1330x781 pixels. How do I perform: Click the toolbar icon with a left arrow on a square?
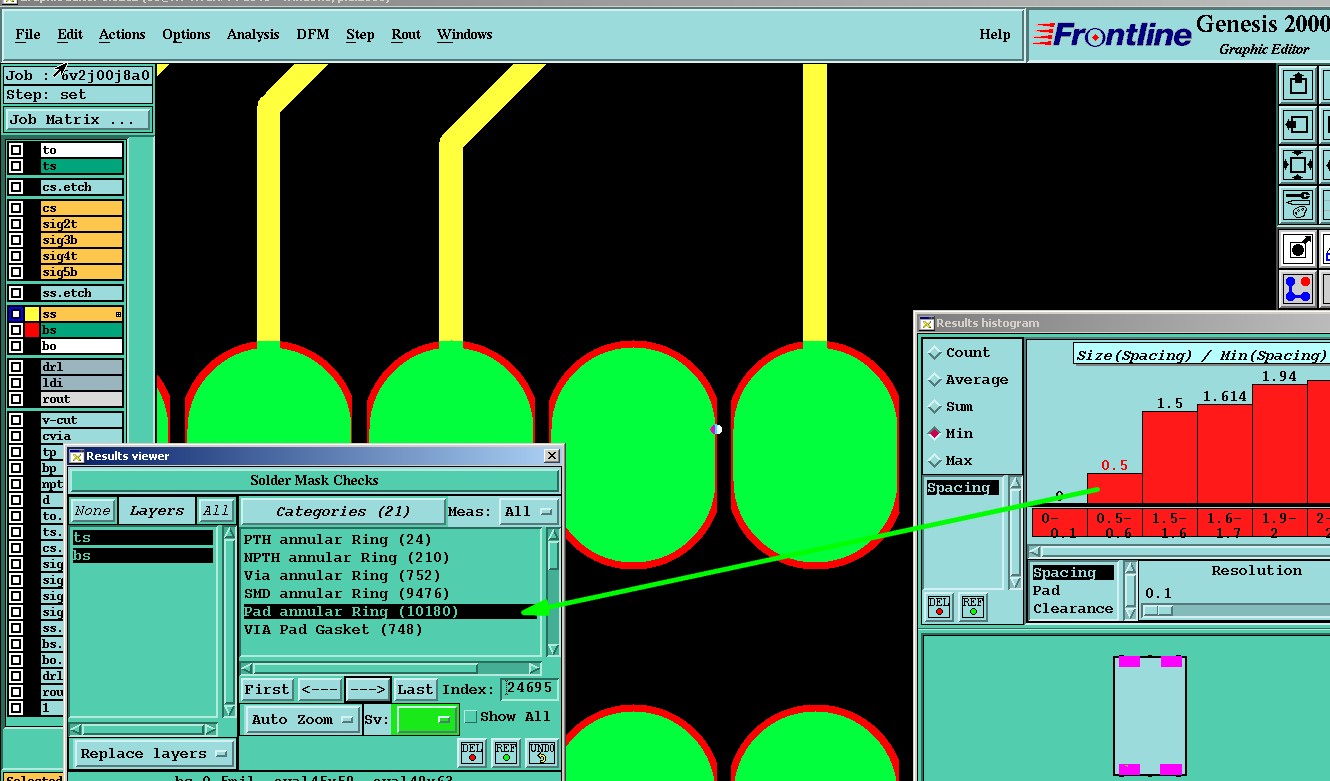click(x=1298, y=125)
